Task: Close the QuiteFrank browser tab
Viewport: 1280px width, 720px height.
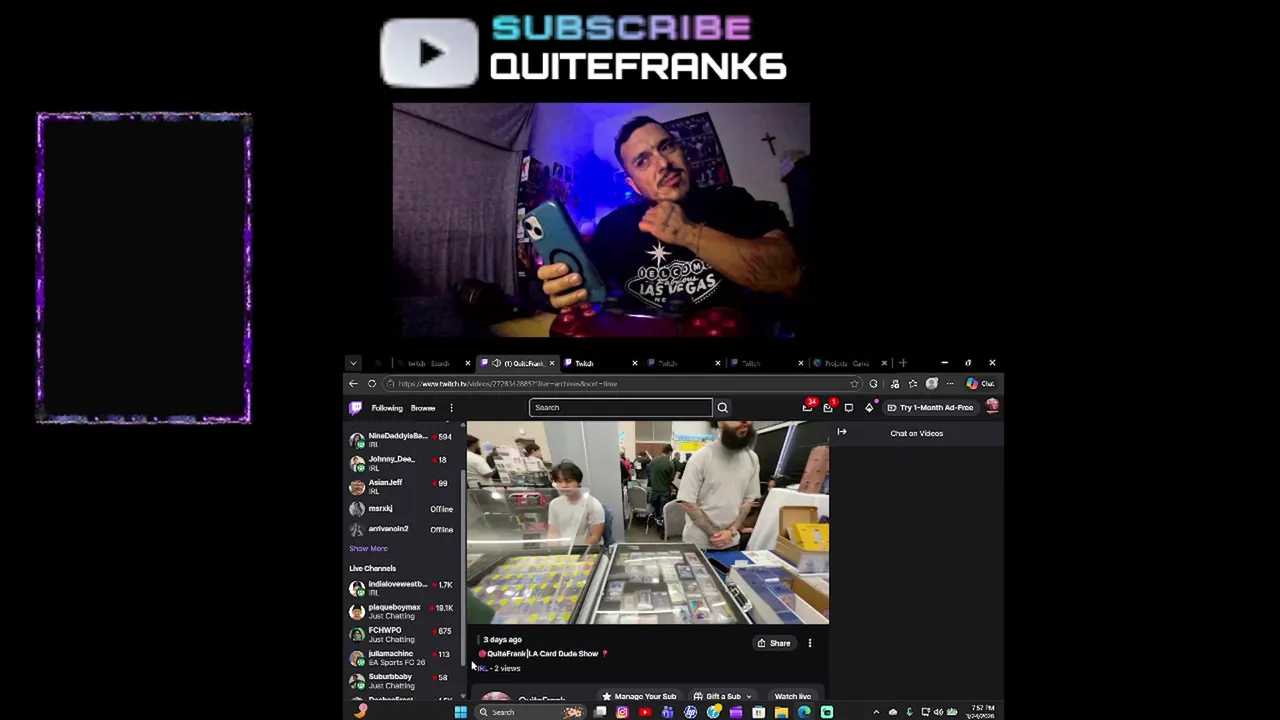Action: pyautogui.click(x=551, y=363)
